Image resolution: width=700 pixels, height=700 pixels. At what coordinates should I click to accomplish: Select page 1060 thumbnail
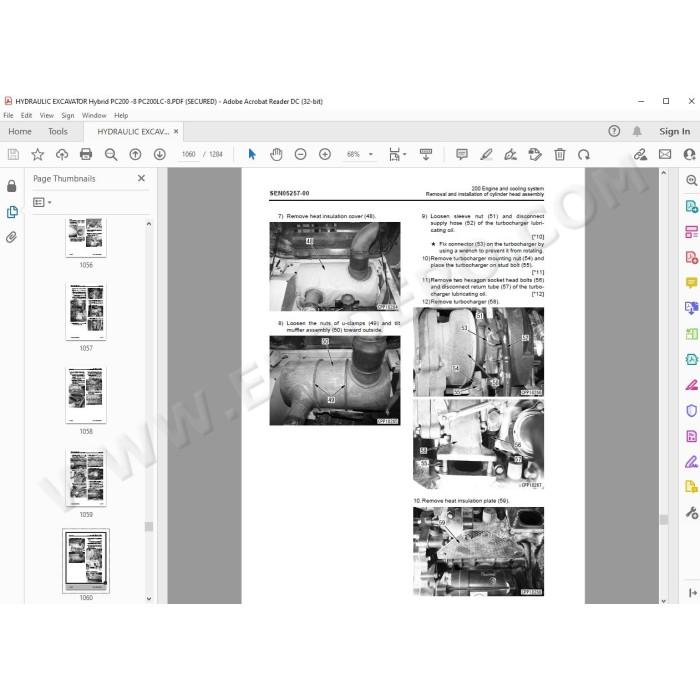(x=86, y=561)
